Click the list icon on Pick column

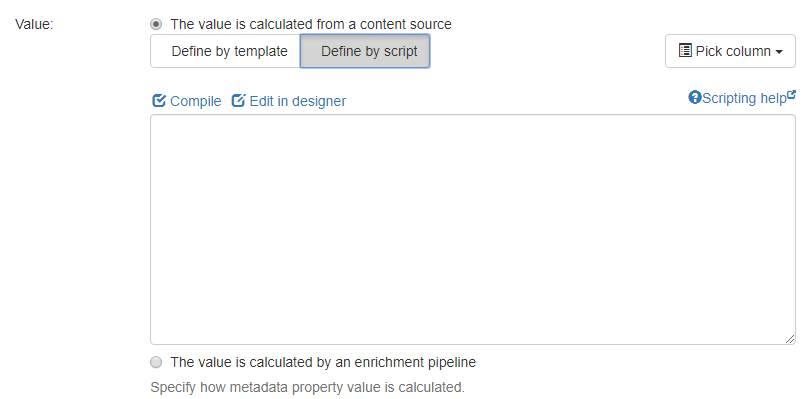(x=685, y=50)
